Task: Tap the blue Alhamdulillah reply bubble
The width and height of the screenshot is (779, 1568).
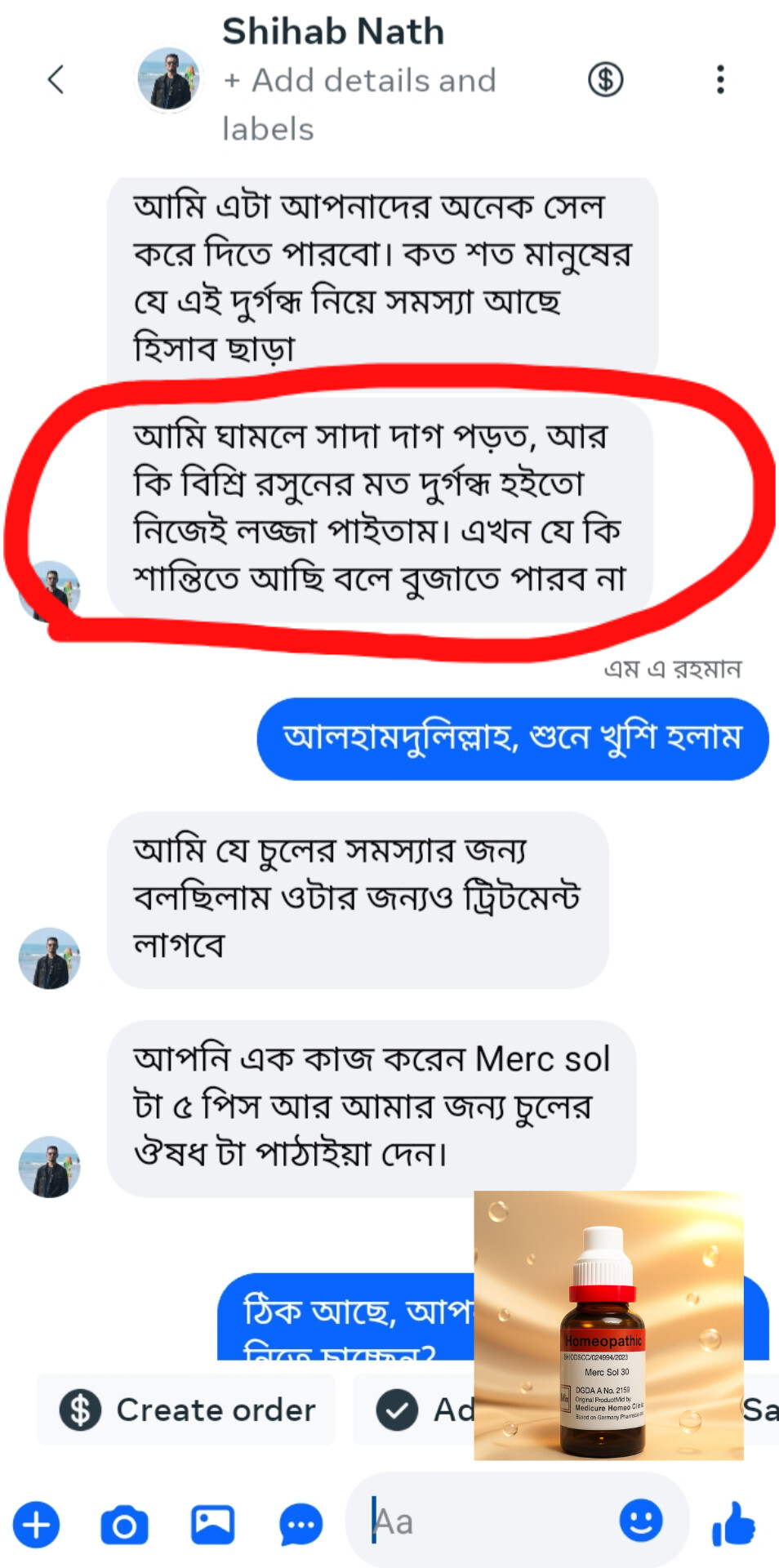Action: coord(513,738)
